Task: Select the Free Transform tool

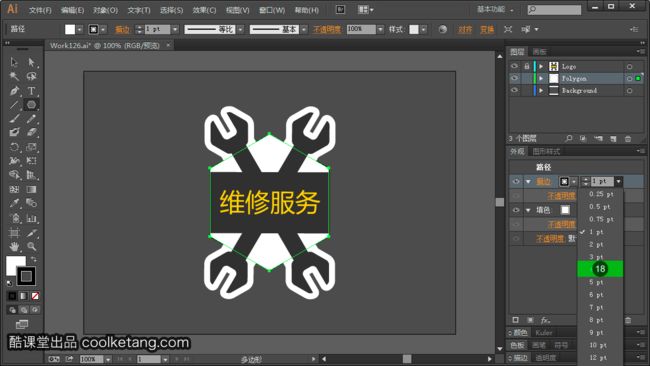Action: click(32, 161)
